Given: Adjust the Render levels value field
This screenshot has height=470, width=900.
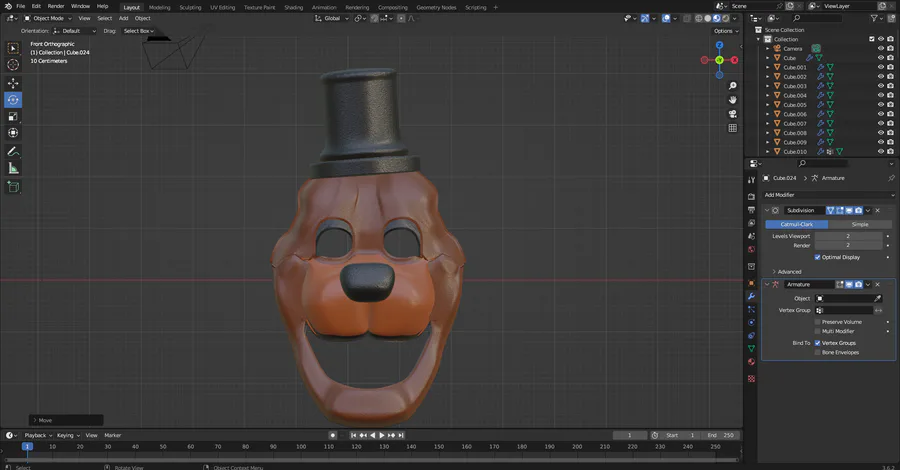Looking at the screenshot, I should point(848,245).
